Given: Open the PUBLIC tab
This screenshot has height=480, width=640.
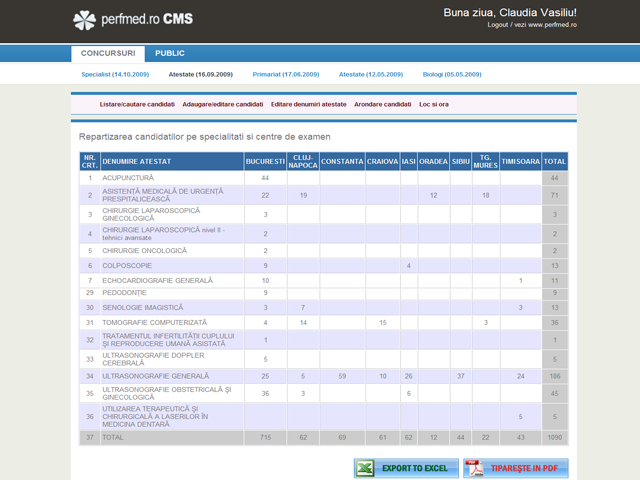Looking at the screenshot, I should (x=170, y=53).
